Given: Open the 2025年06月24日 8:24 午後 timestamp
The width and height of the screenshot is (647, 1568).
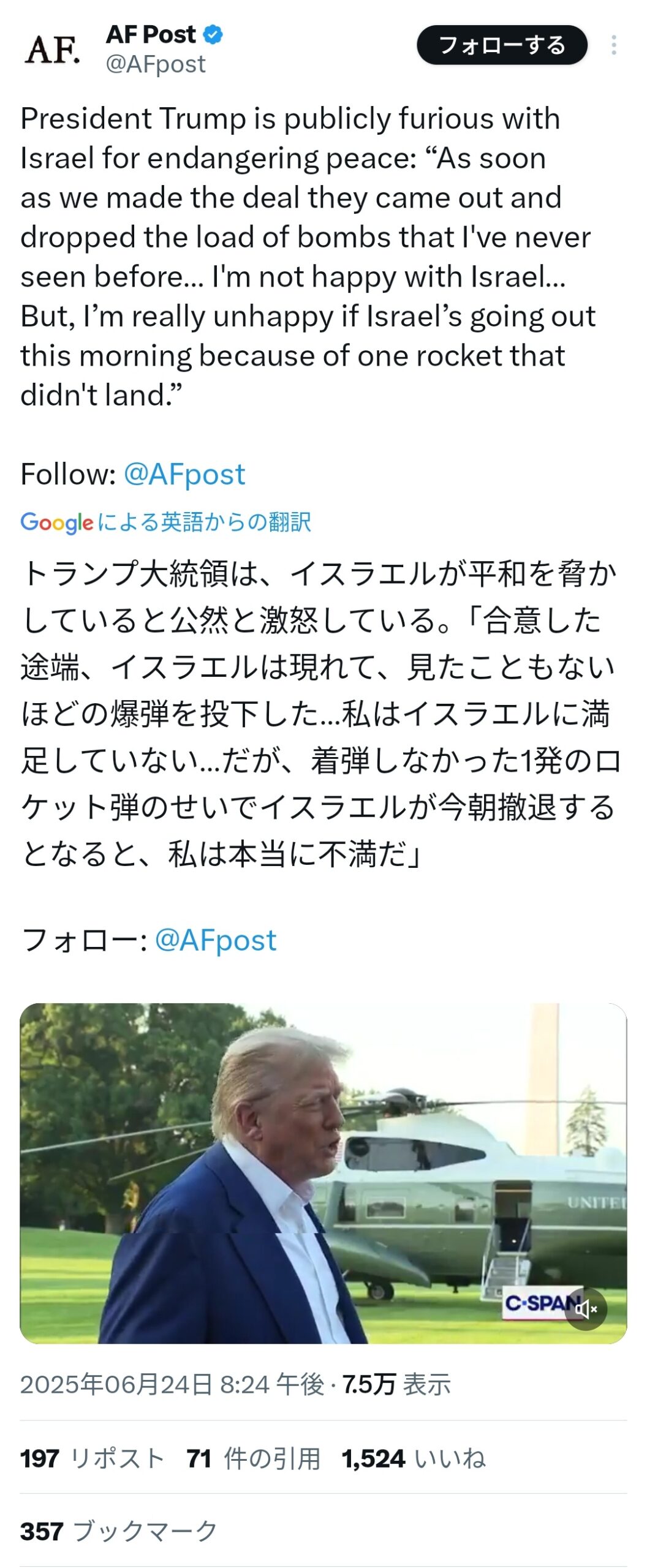Looking at the screenshot, I should pyautogui.click(x=172, y=1384).
